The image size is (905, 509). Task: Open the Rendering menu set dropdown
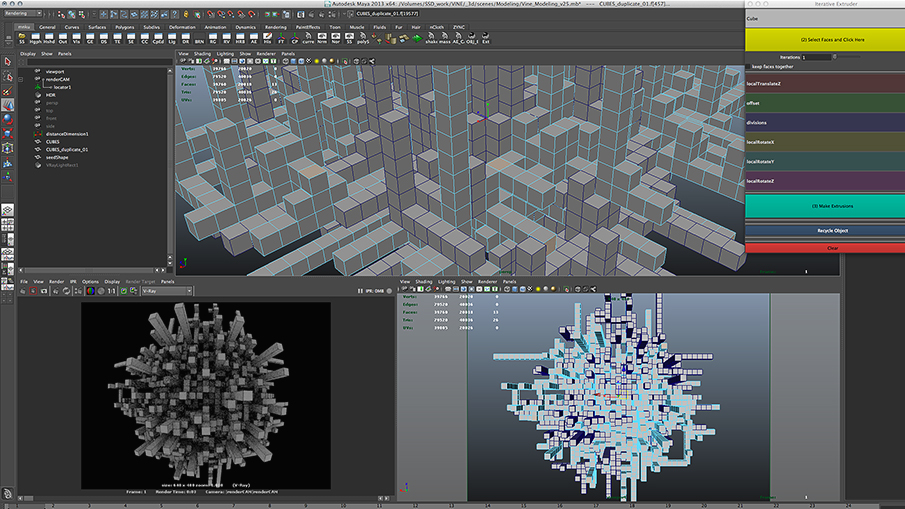tap(24, 13)
